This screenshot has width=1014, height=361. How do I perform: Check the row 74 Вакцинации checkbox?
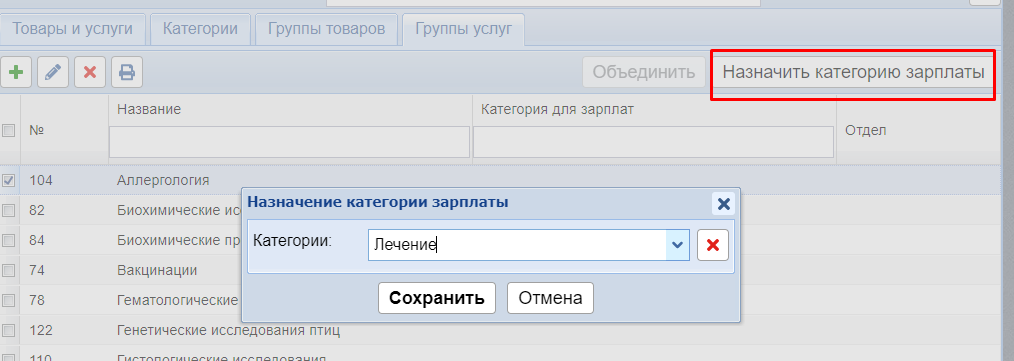tap(8, 270)
